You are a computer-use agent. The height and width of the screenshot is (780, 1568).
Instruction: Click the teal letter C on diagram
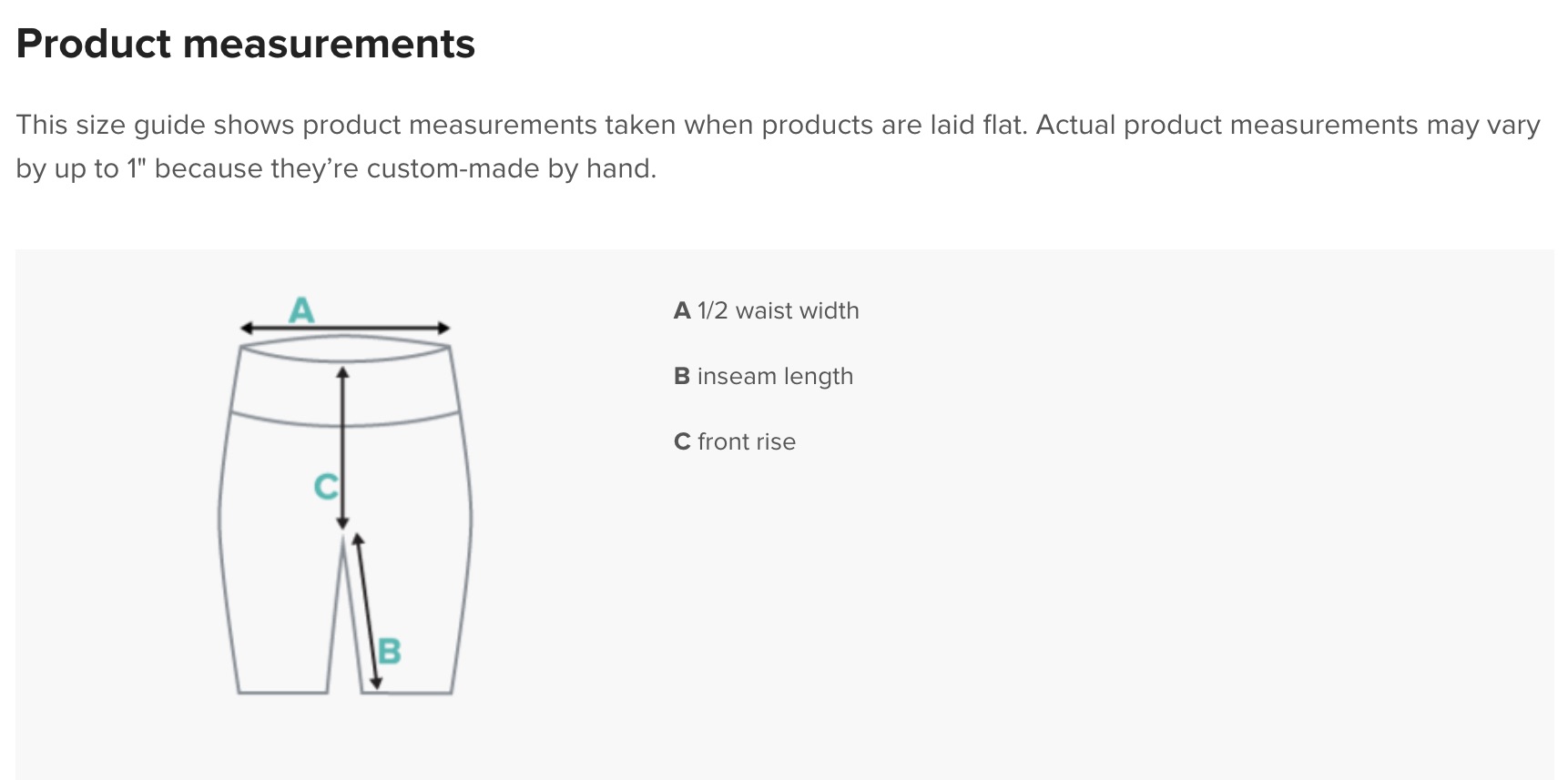(x=326, y=487)
